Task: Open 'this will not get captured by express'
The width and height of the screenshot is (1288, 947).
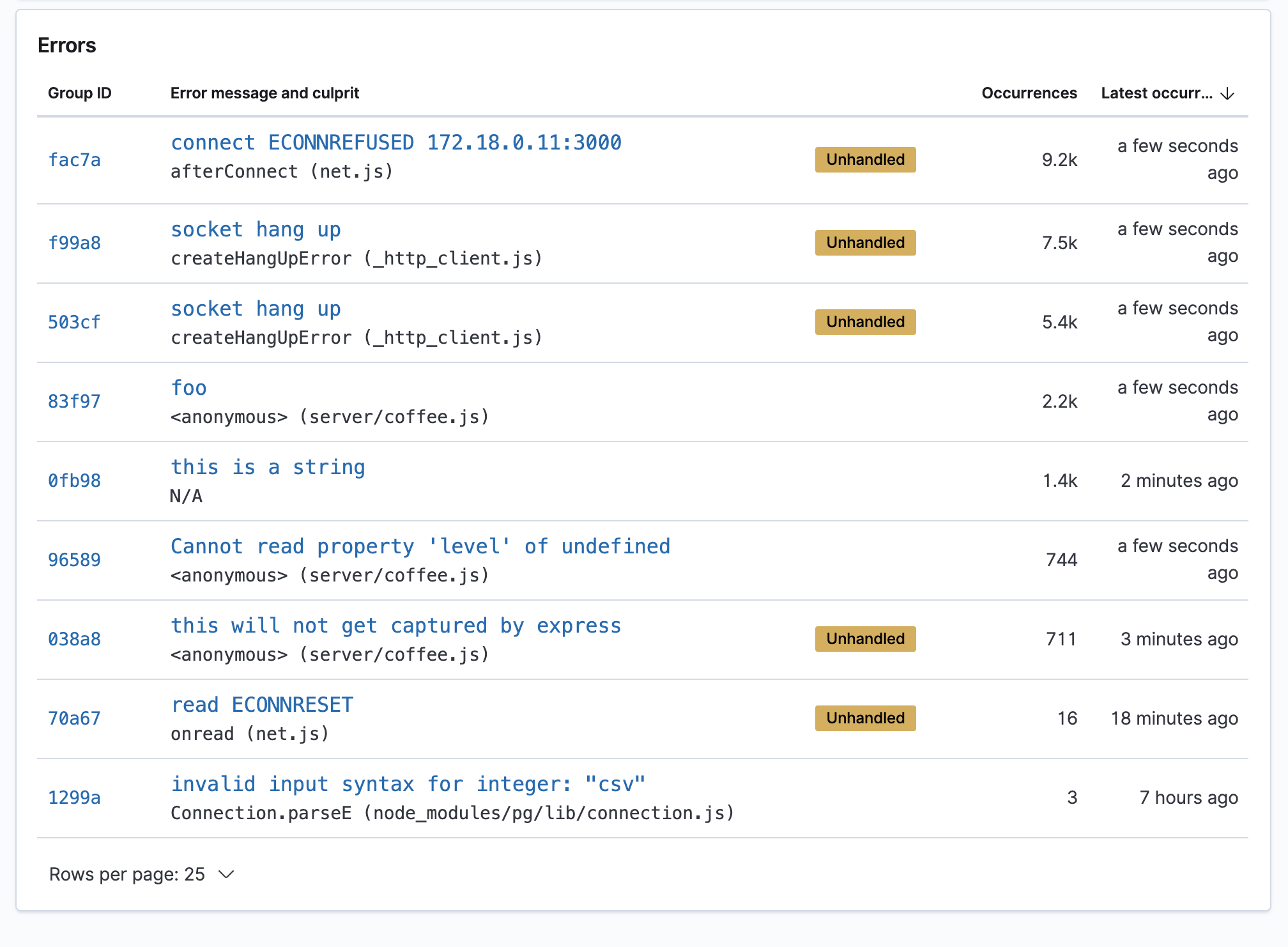Action: pyautogui.click(x=395, y=626)
